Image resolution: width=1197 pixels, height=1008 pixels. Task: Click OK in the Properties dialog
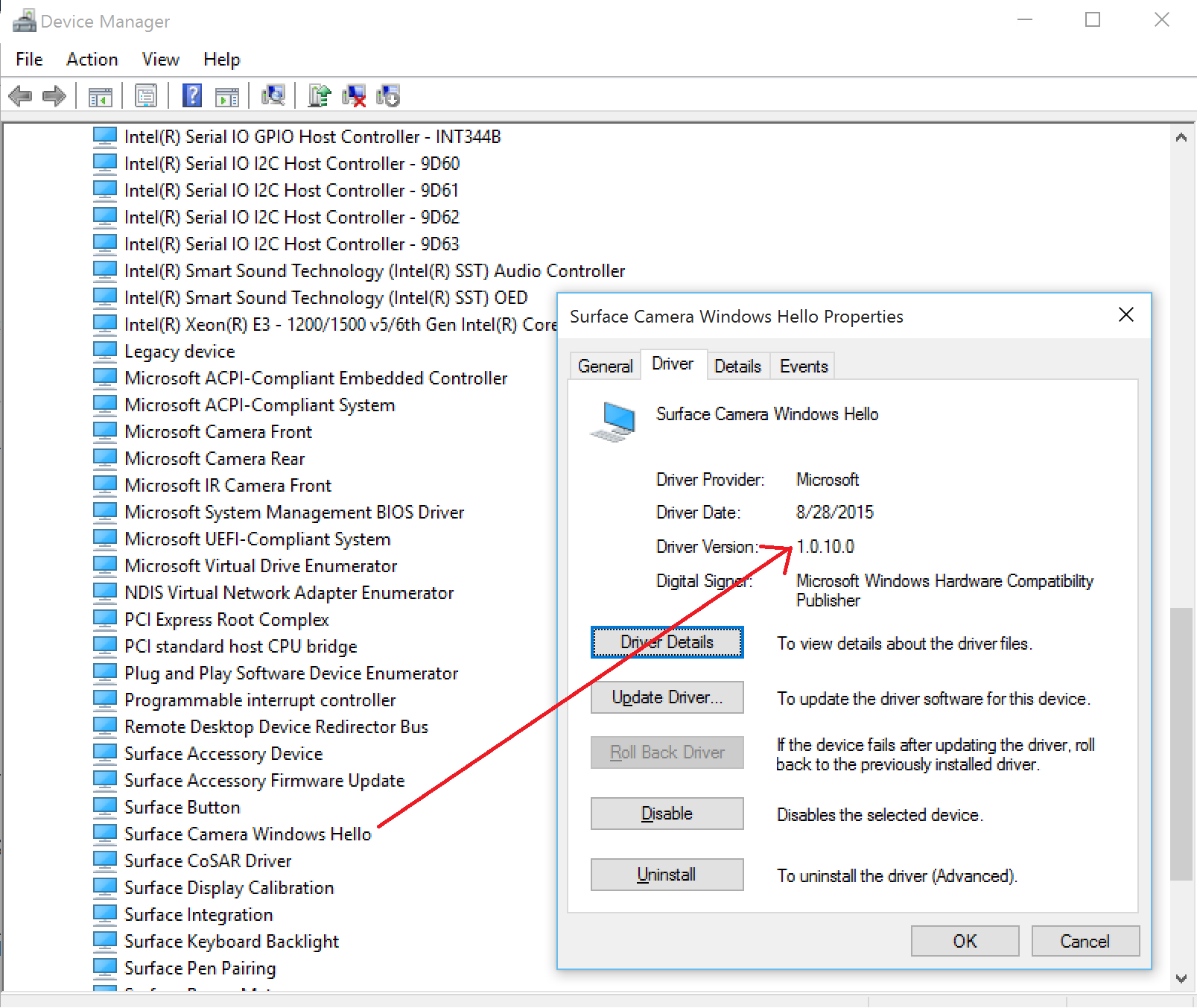click(965, 941)
